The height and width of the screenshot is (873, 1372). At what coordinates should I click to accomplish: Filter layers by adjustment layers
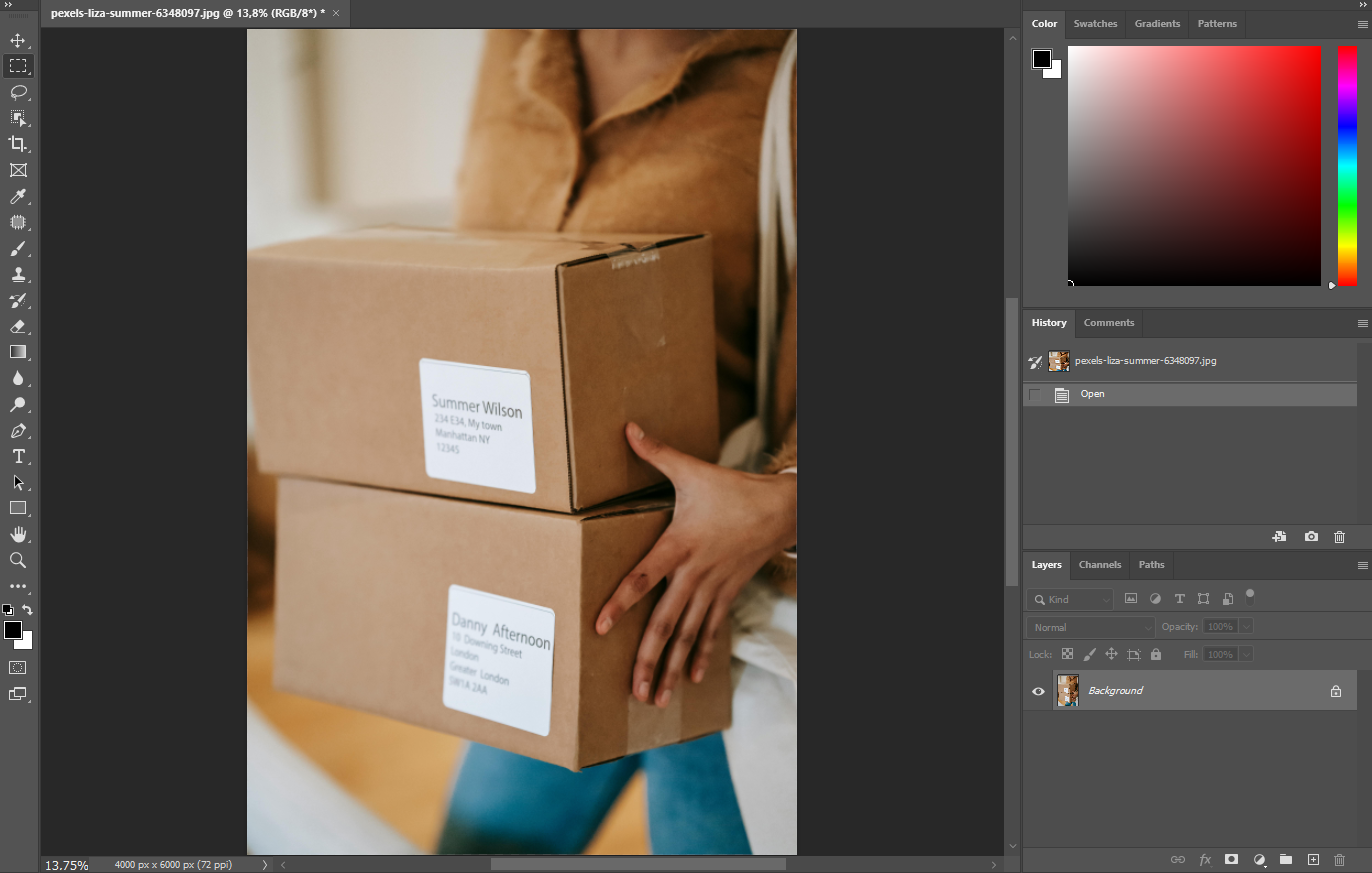1155,599
